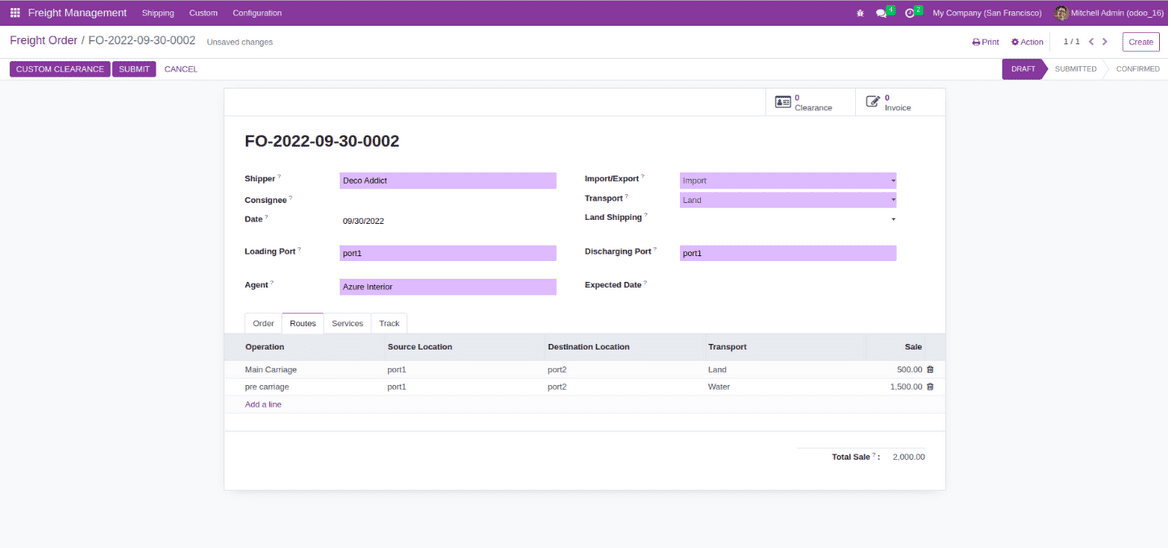This screenshot has width=1171, height=548.
Task: Expand the Import/Export dropdown
Action: coord(893,181)
